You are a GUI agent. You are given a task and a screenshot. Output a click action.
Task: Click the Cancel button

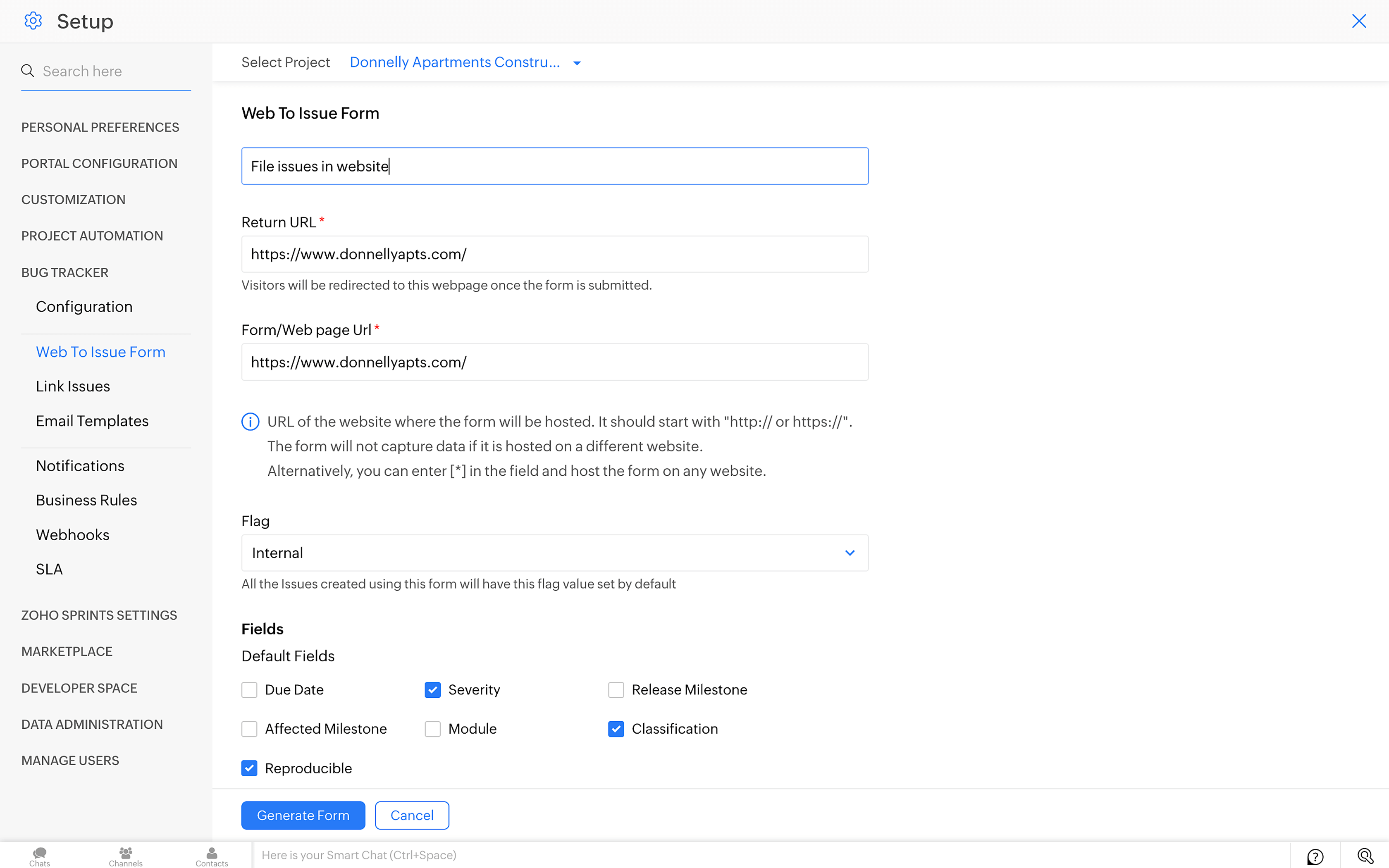coord(412,815)
